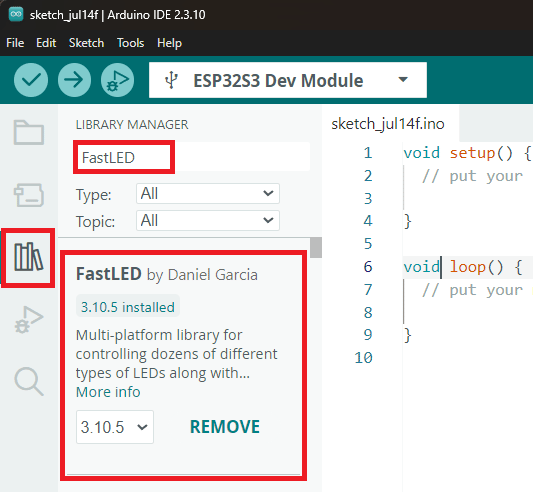This screenshot has height=492, width=533.
Task: Click the Upload arrow button
Action: [x=74, y=80]
